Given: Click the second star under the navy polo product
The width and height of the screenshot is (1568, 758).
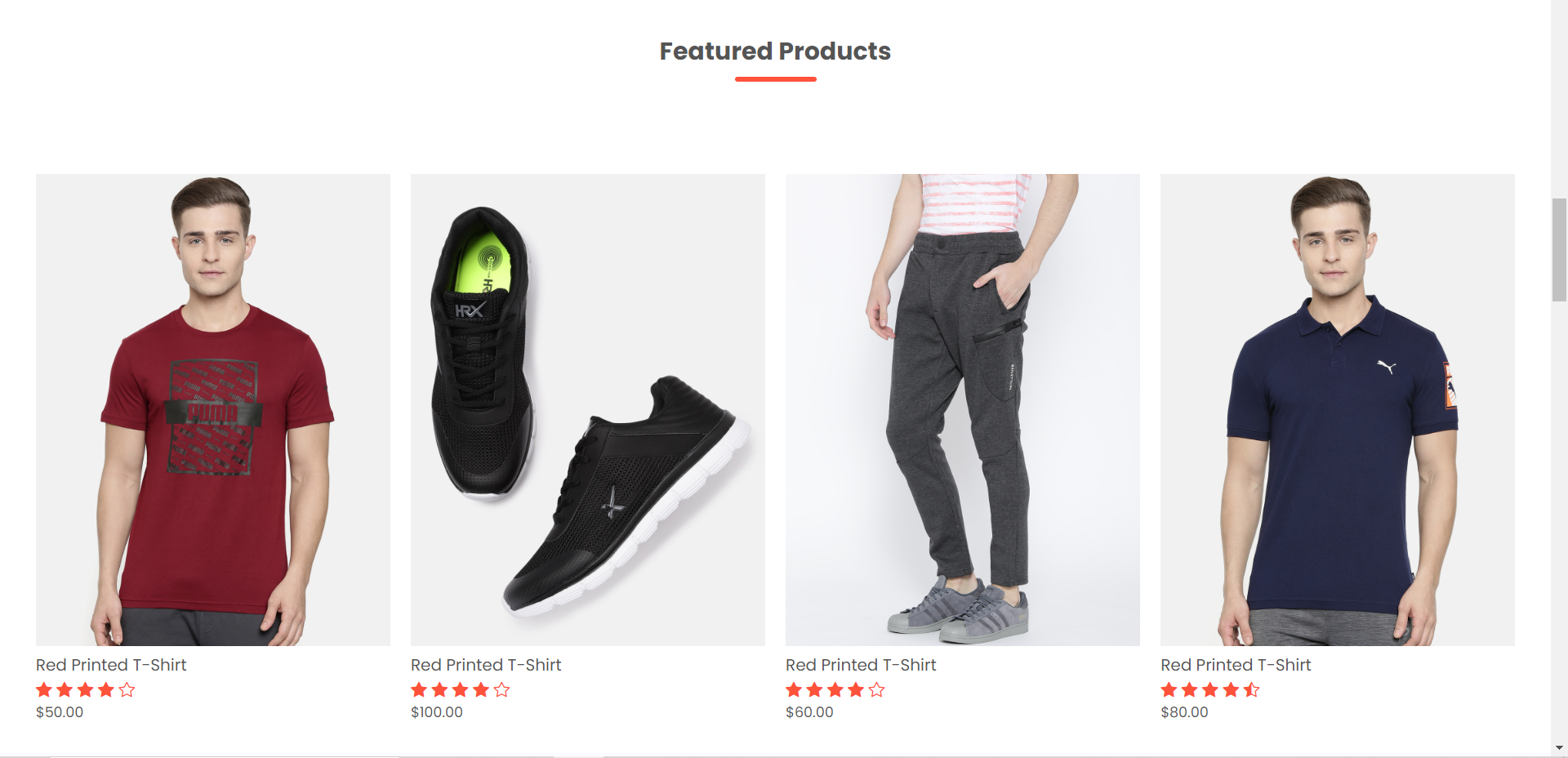Looking at the screenshot, I should [1191, 690].
